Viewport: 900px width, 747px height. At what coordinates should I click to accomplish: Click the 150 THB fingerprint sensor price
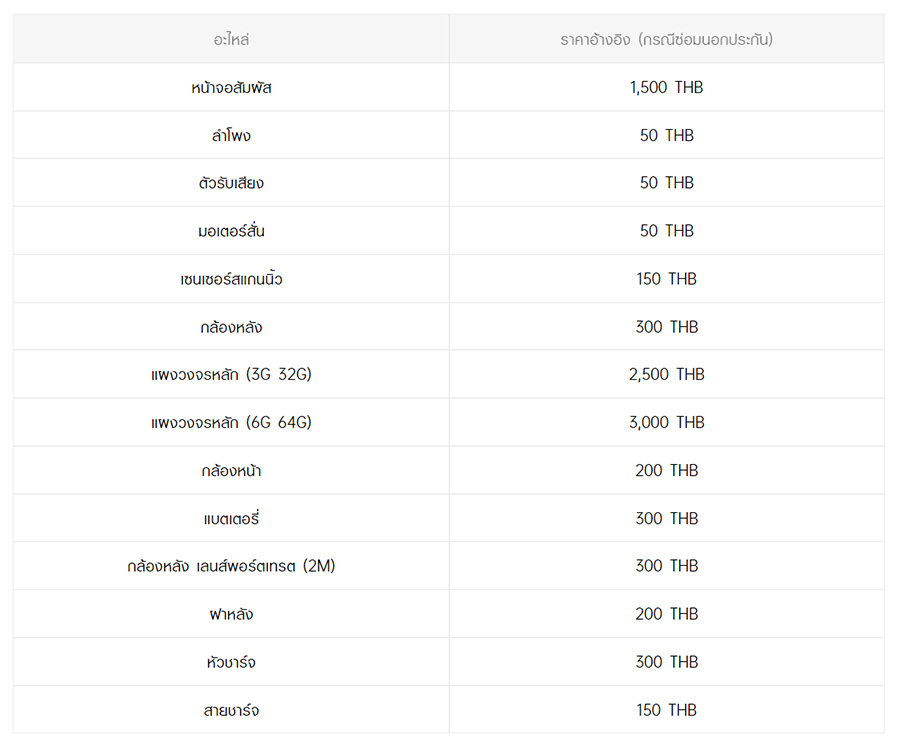click(x=666, y=279)
